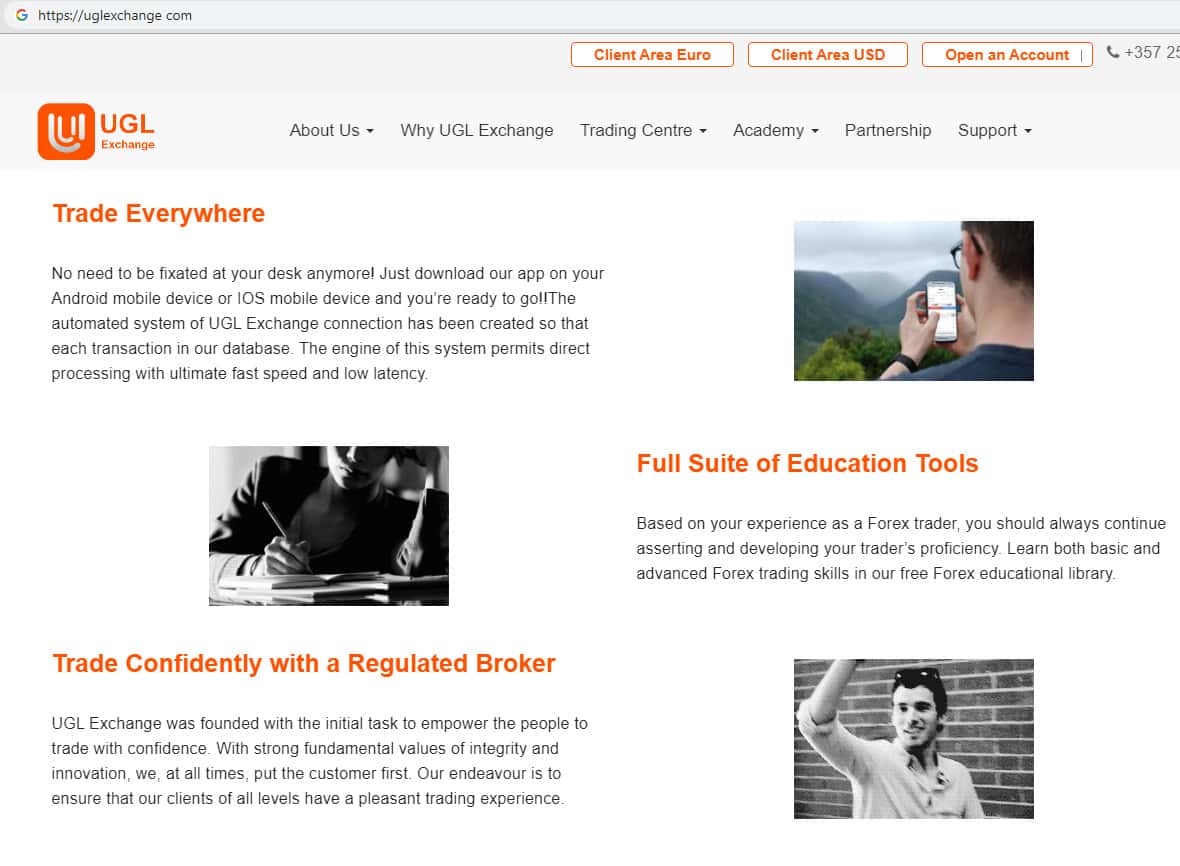Go to the Partnership page
This screenshot has height=866, width=1180.
tap(887, 130)
